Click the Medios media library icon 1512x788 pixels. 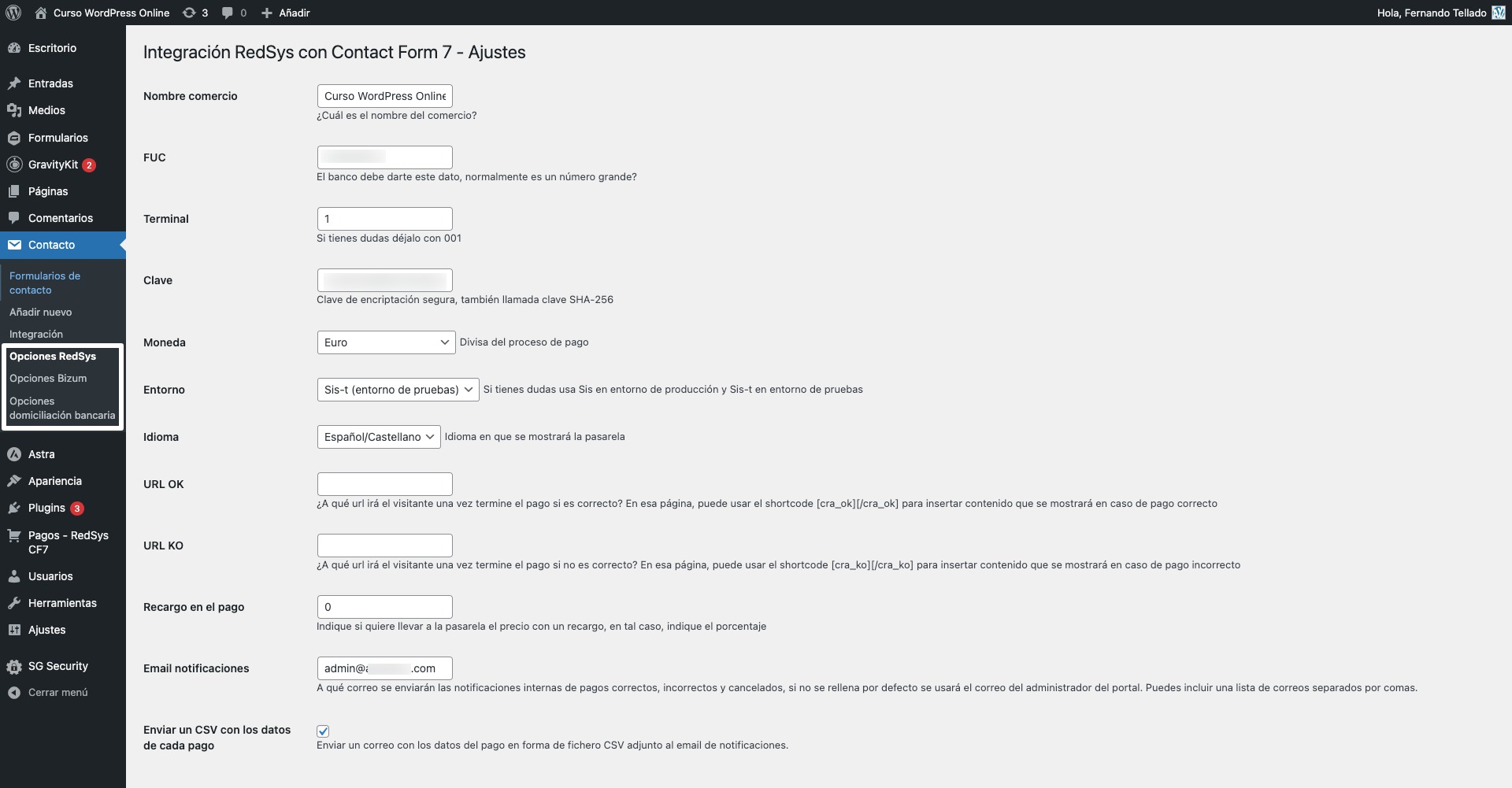click(14, 110)
